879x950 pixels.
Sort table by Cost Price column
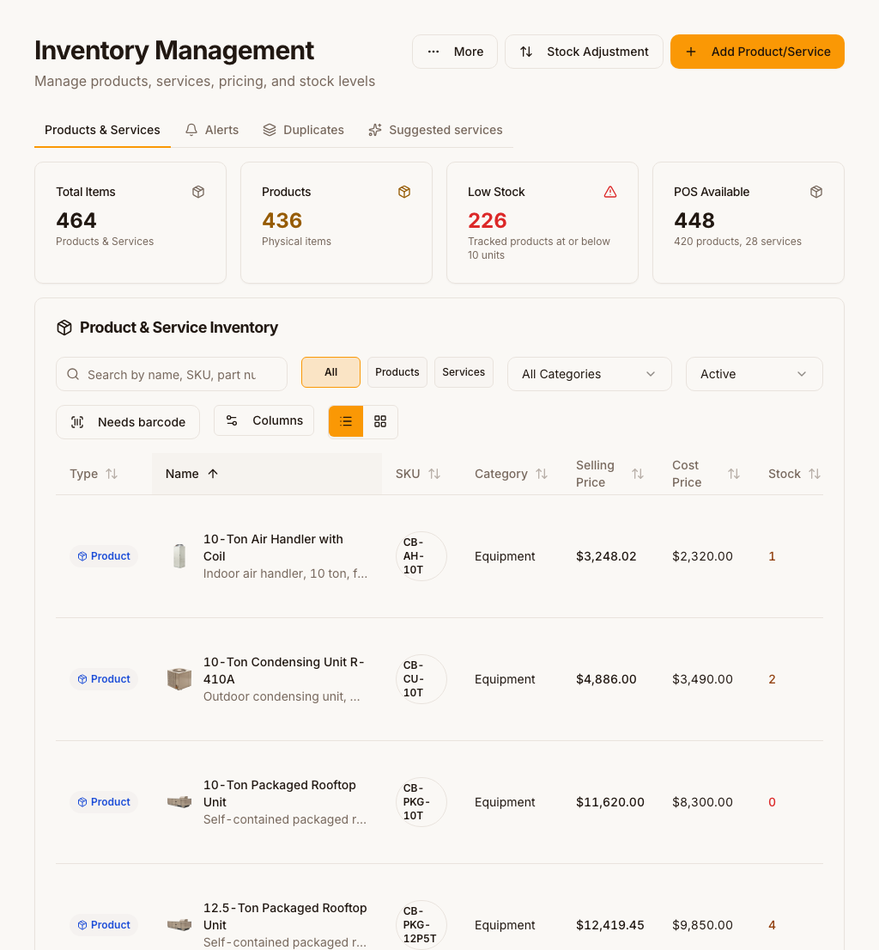706,474
